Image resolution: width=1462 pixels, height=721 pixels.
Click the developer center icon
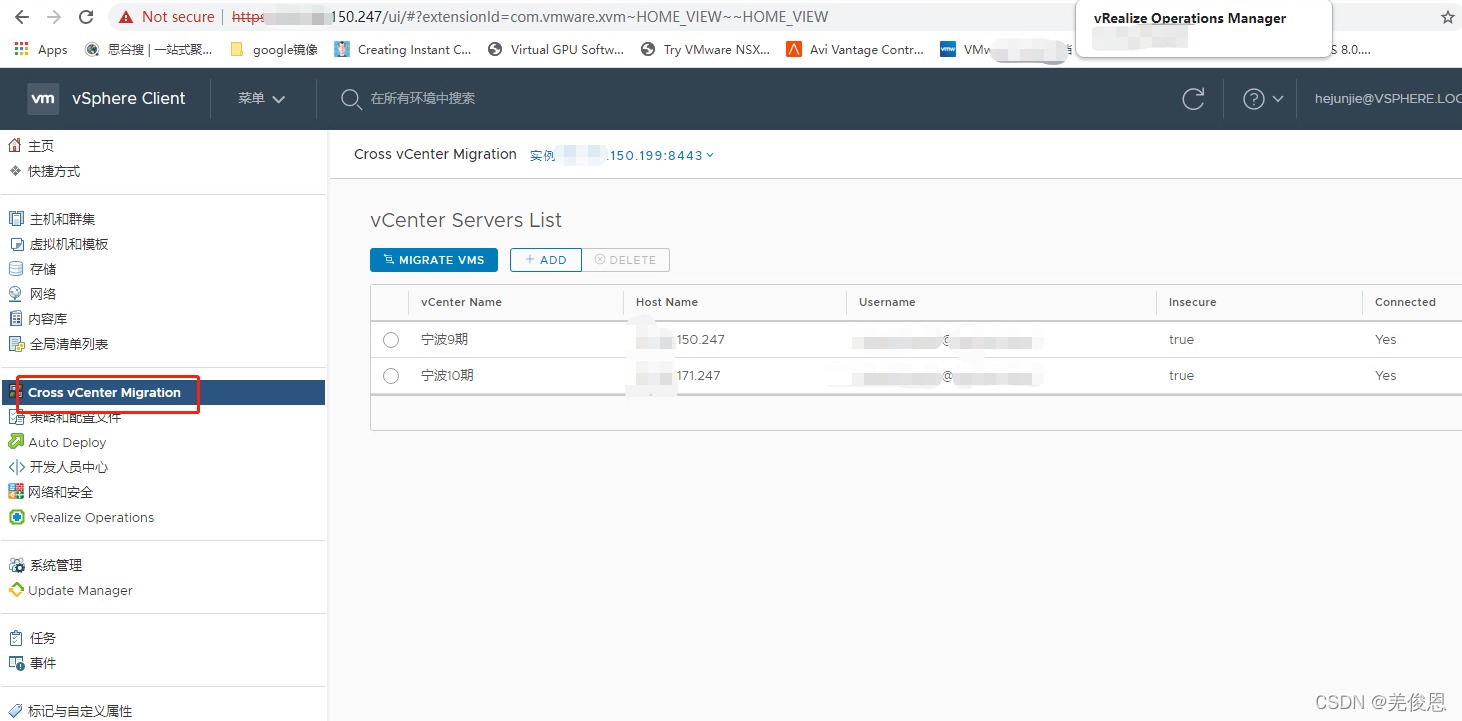point(16,467)
